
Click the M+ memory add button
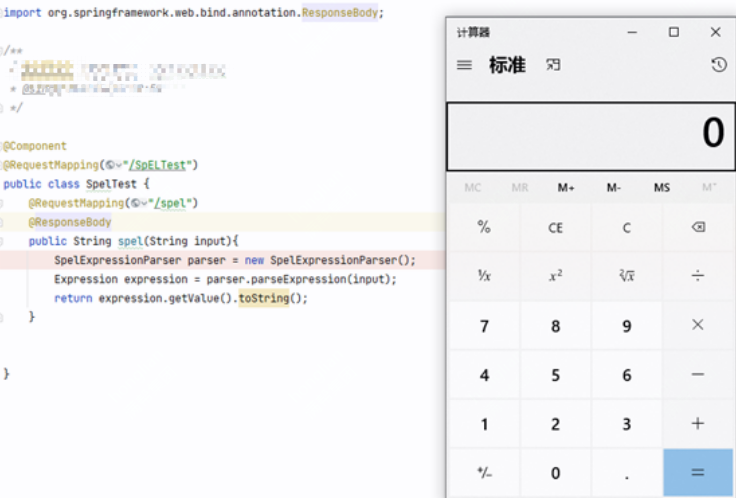(x=566, y=188)
